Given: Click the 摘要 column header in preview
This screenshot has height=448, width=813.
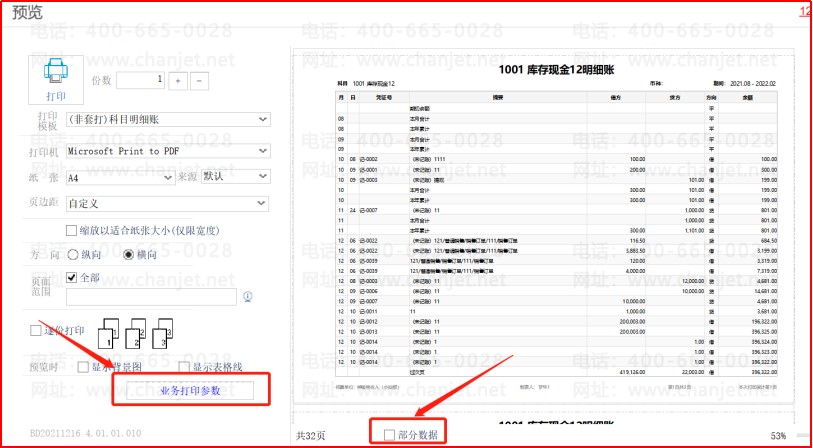Looking at the screenshot, I should (498, 97).
